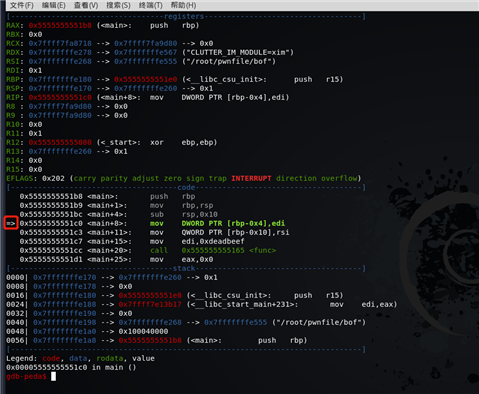Click the overflow flag in EFLAGS

(x=339, y=179)
